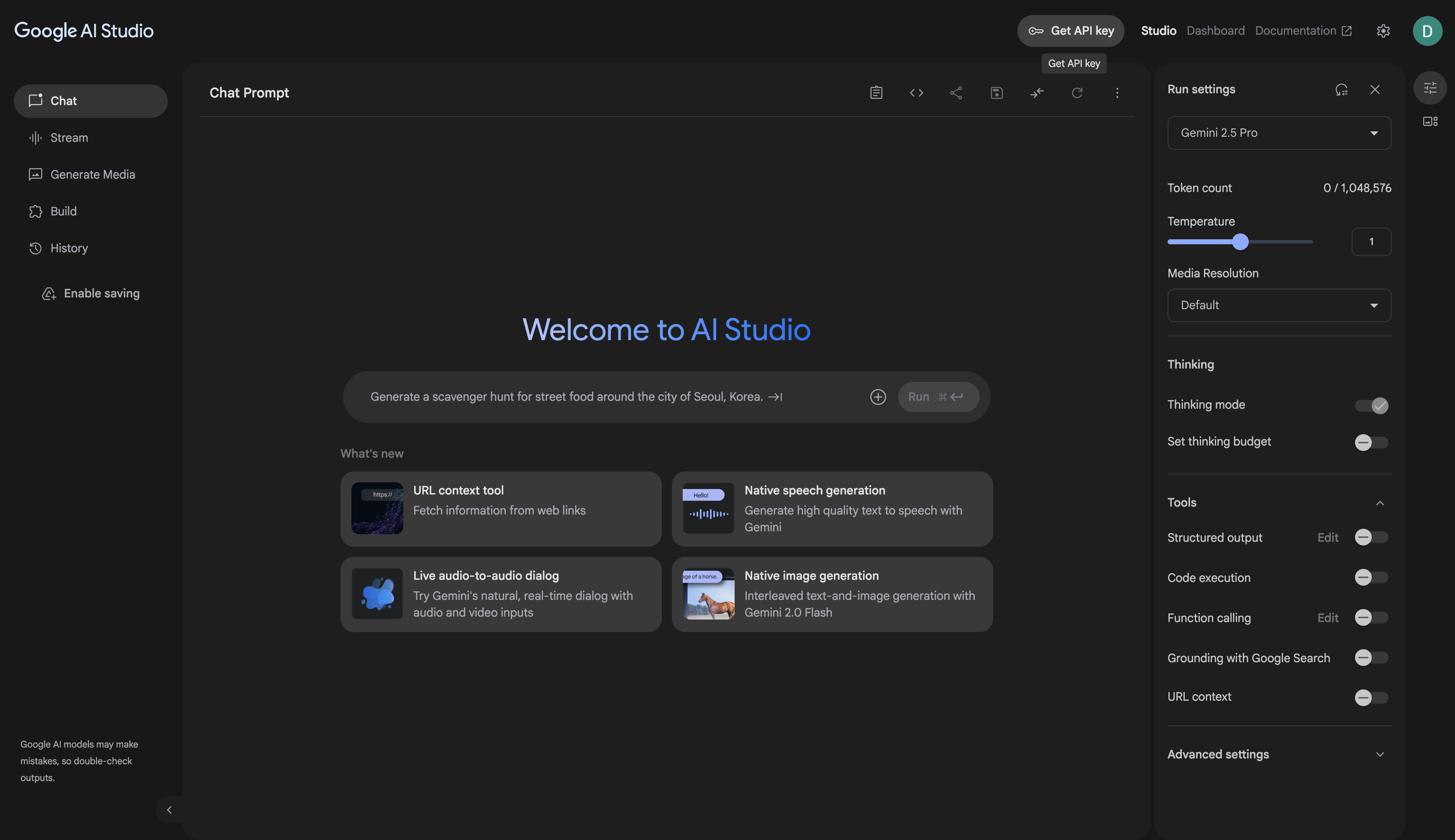Click the compare mode arrows icon
Image resolution: width=1455 pixels, height=840 pixels.
coord(1037,92)
